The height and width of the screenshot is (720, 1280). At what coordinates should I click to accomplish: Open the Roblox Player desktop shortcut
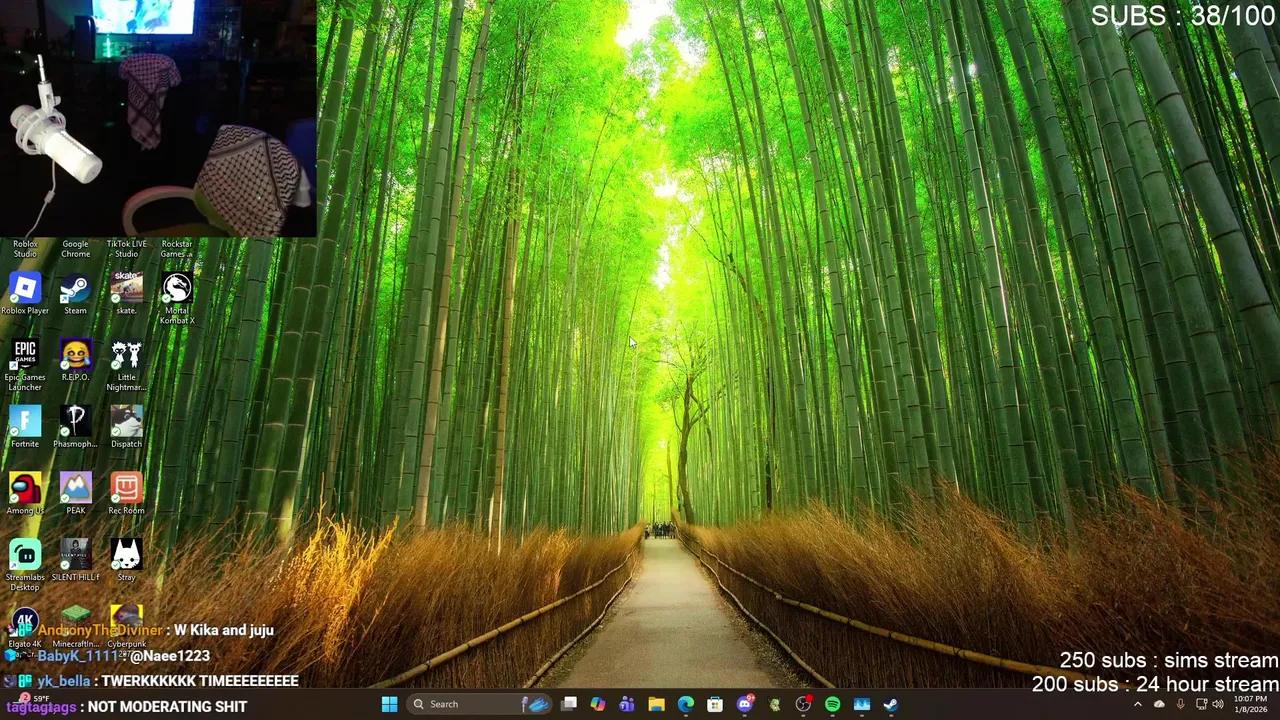tap(25, 295)
